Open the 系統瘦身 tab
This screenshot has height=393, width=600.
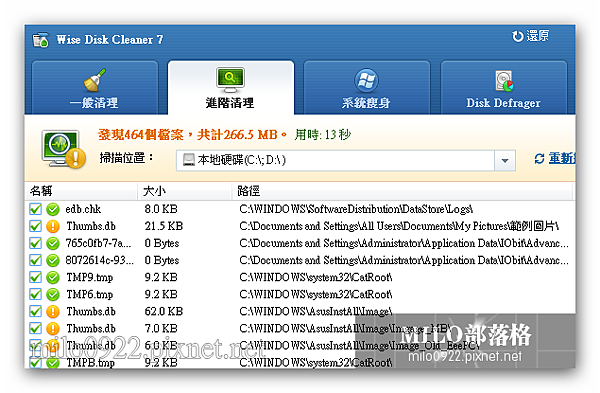click(x=367, y=88)
